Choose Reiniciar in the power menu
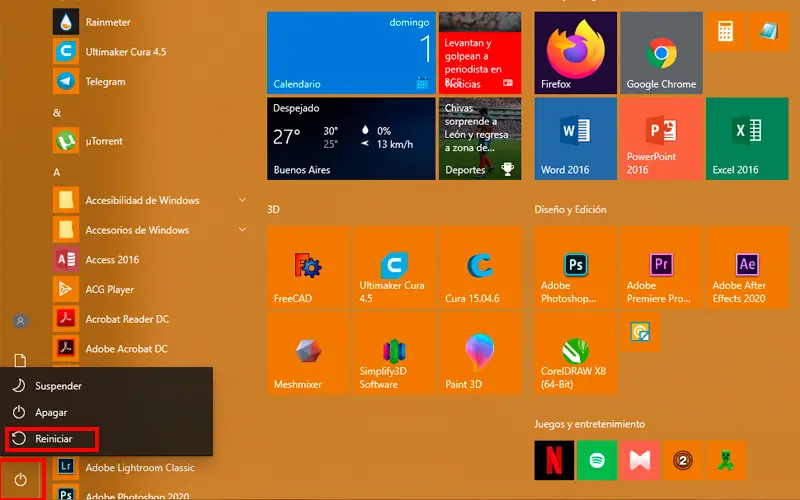The height and width of the screenshot is (500, 800). click(106, 439)
